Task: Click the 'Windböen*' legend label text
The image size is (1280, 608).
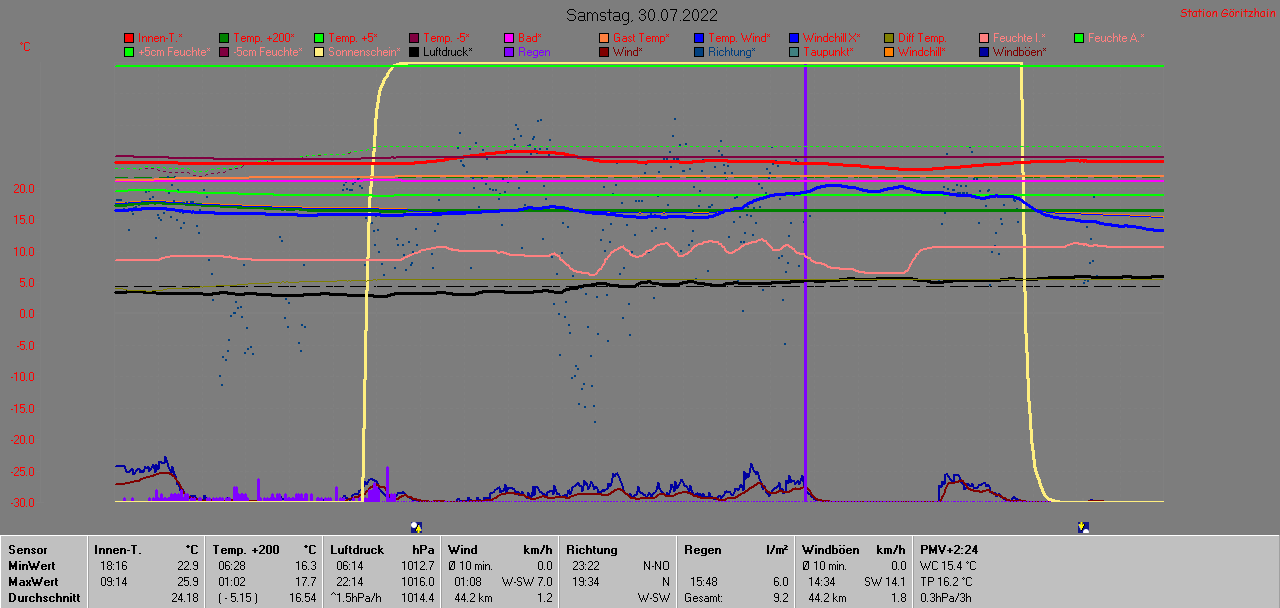Action: click(x=1020, y=52)
